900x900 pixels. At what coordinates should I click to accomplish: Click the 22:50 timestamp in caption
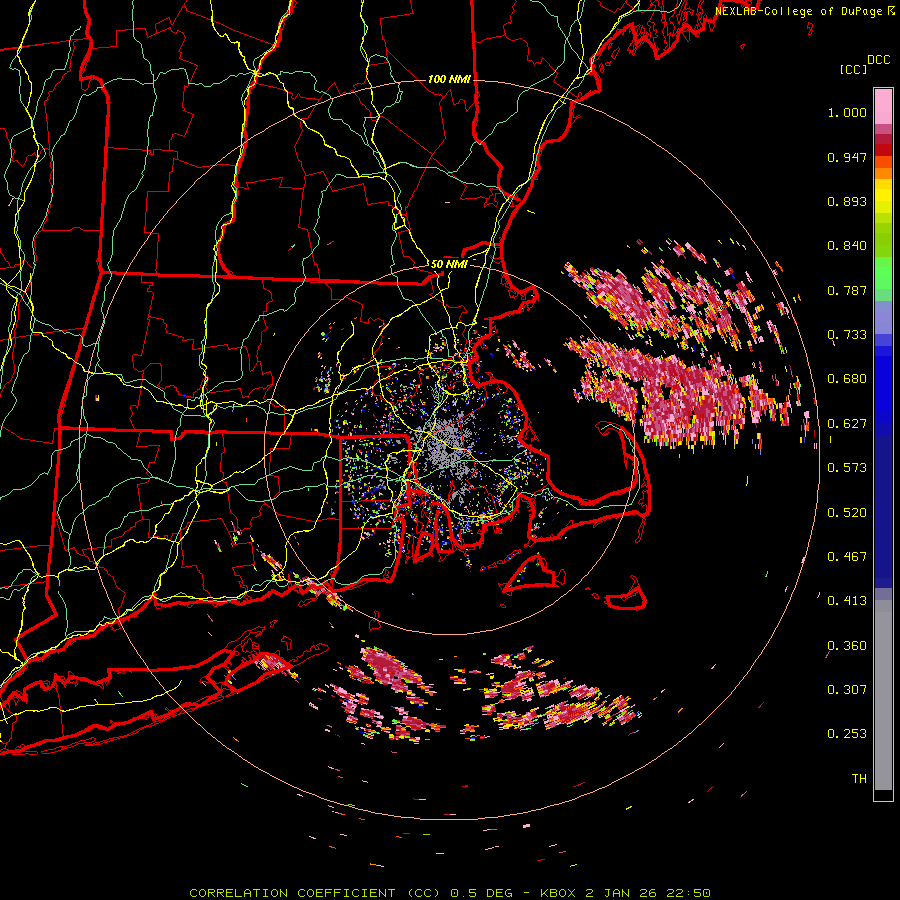click(x=688, y=893)
